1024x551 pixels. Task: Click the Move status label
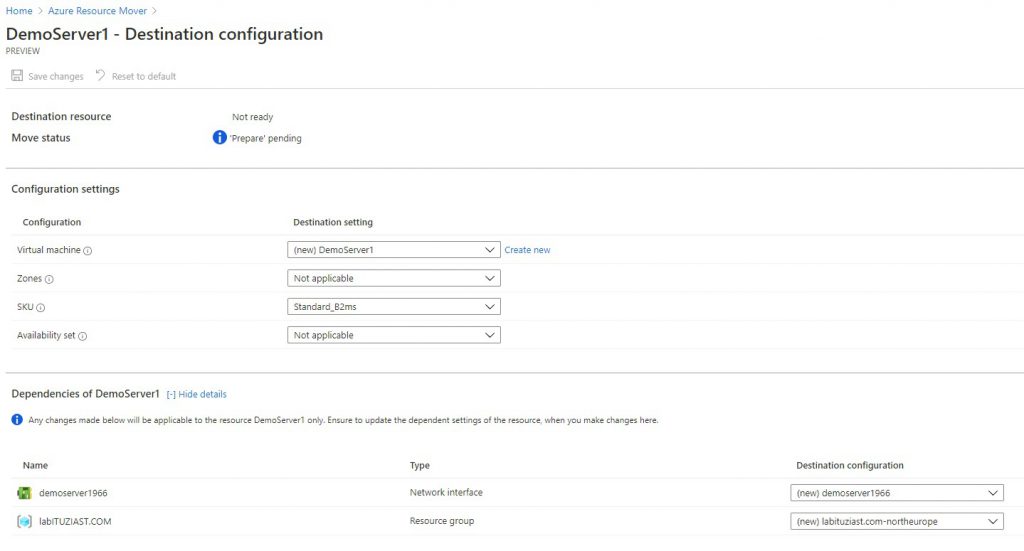pyautogui.click(x=40, y=138)
